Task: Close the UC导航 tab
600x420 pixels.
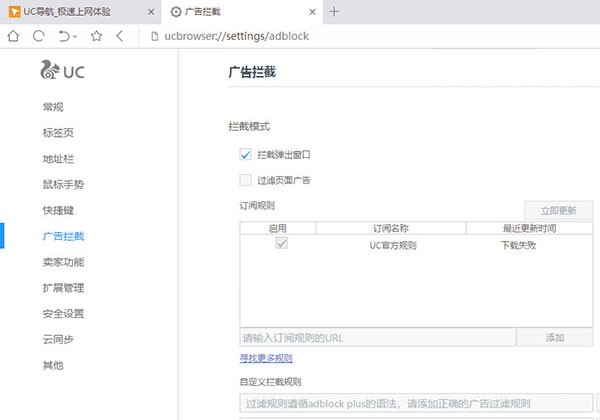Action: click(151, 12)
